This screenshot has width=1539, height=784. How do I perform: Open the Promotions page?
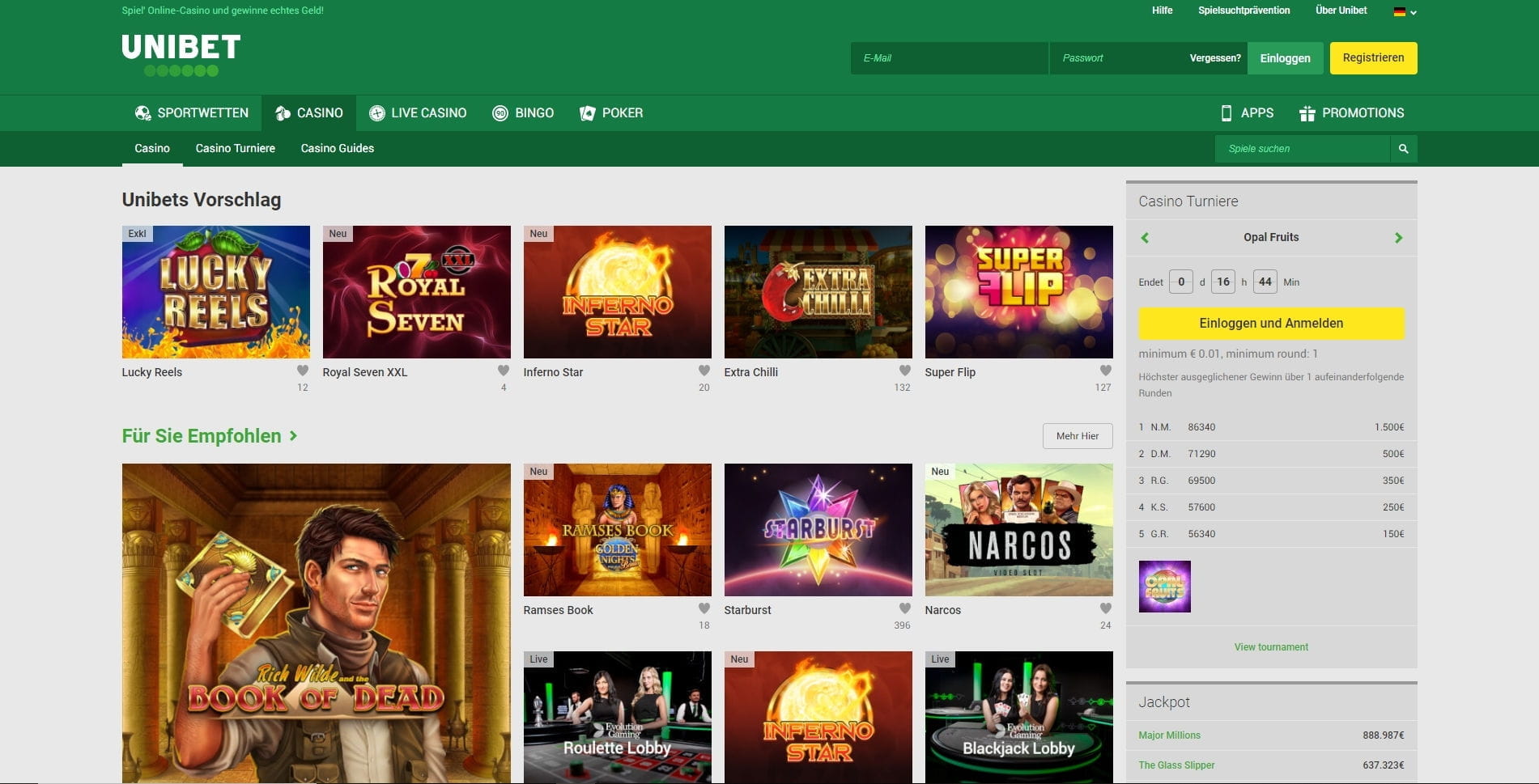click(x=1351, y=113)
